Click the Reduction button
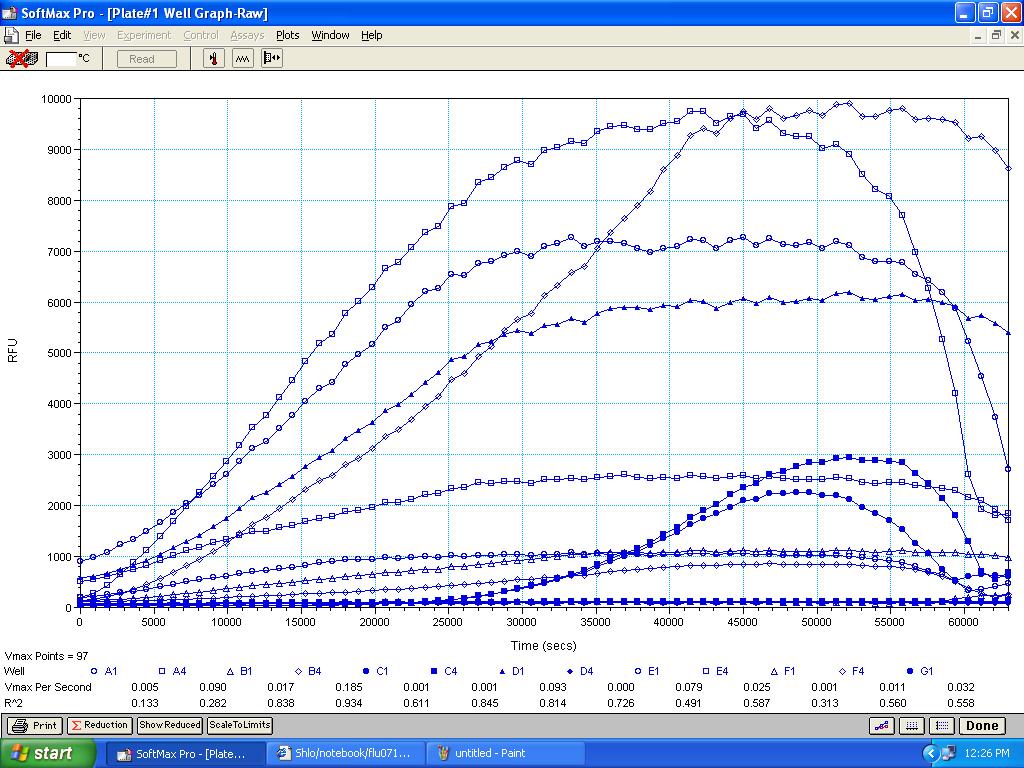 [99, 725]
